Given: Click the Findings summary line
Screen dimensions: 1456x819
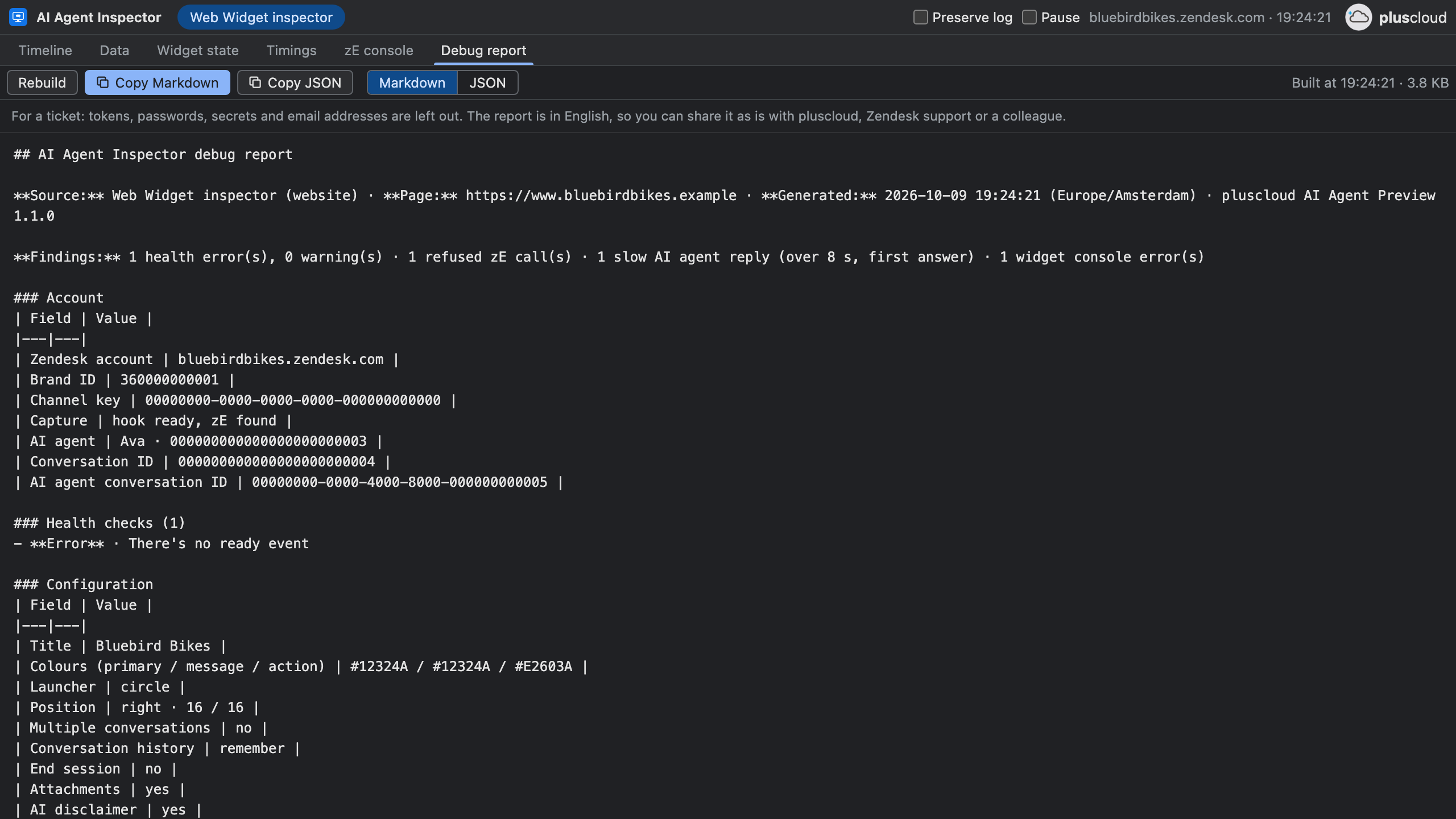Looking at the screenshot, I should click(609, 257).
